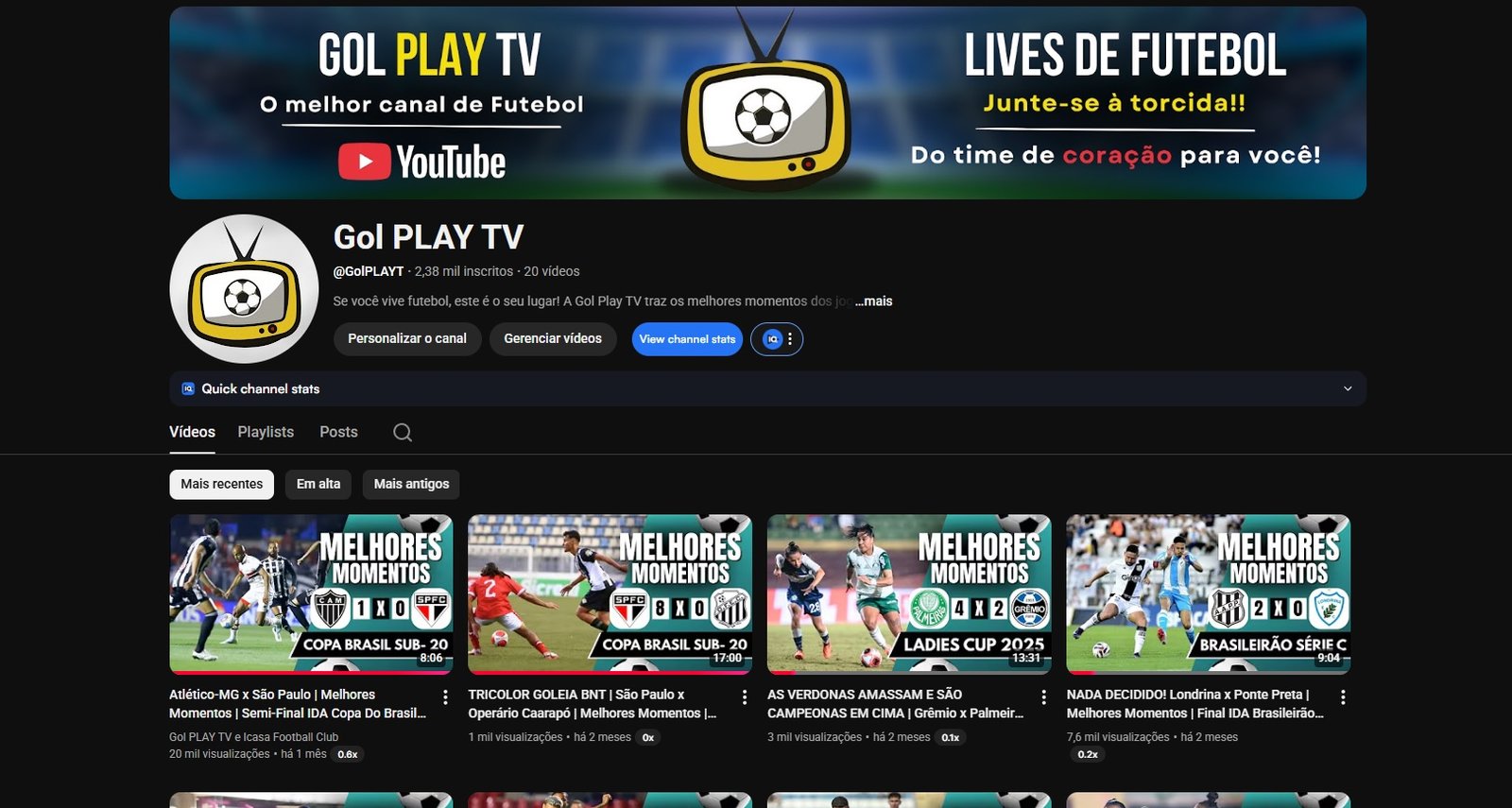Expand the Quick channel stats chevron
The image size is (1512, 808).
pyautogui.click(x=1348, y=388)
